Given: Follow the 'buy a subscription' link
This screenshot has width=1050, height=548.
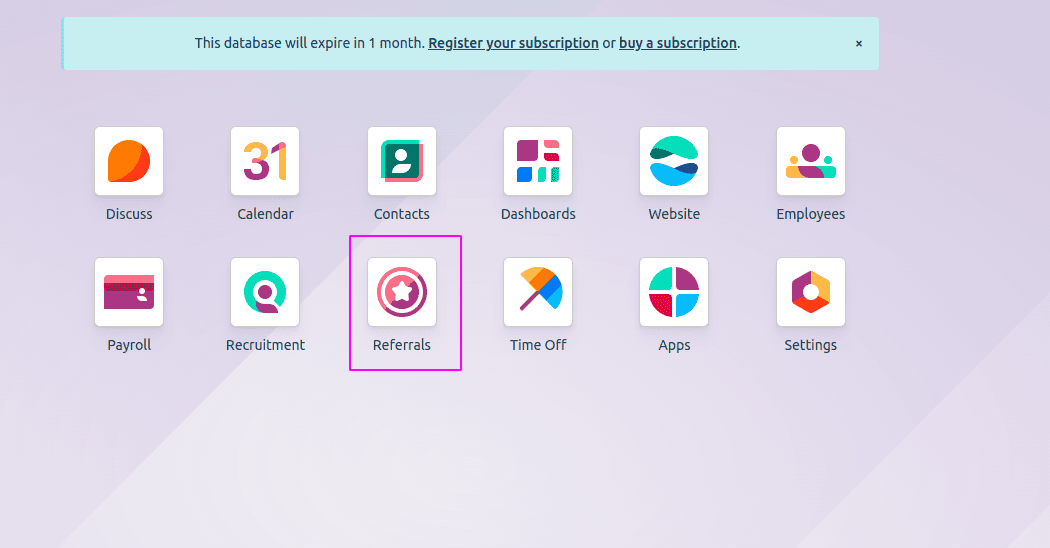Looking at the screenshot, I should tap(678, 43).
